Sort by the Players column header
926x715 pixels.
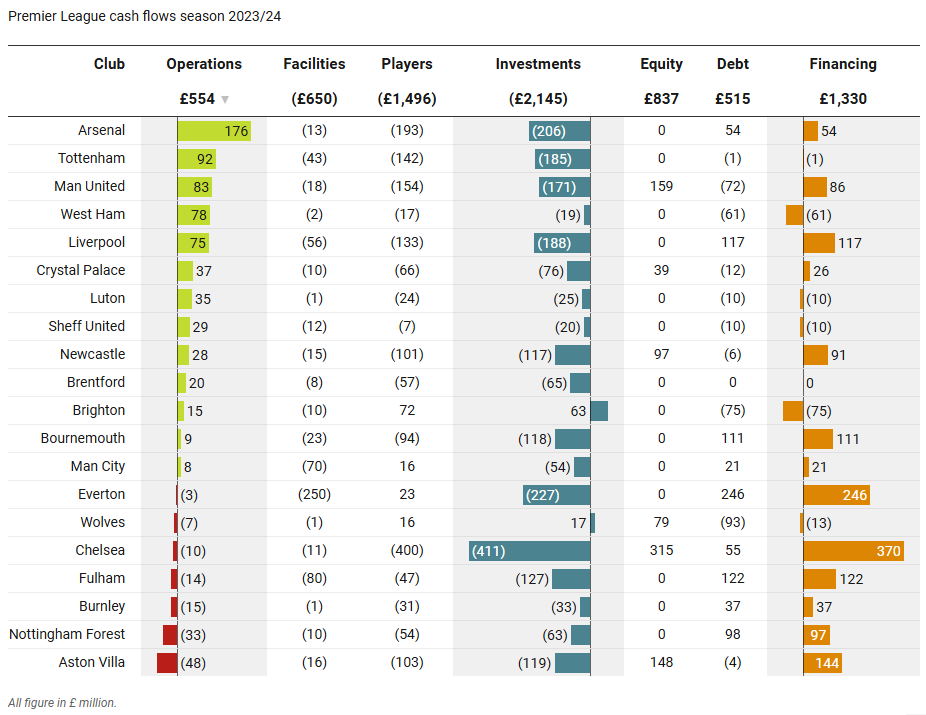point(407,64)
